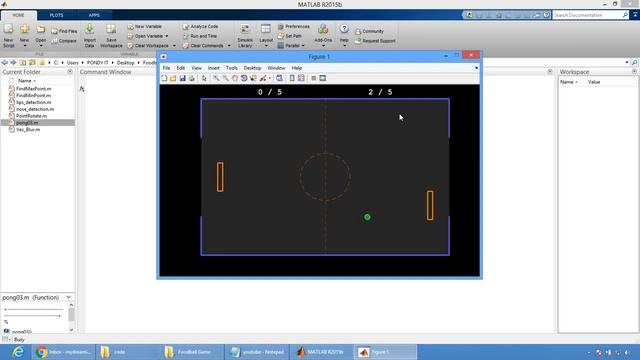Viewport: 640px width, 360px height.
Task: Select the Edit Plot arrow tool
Action: point(204,78)
